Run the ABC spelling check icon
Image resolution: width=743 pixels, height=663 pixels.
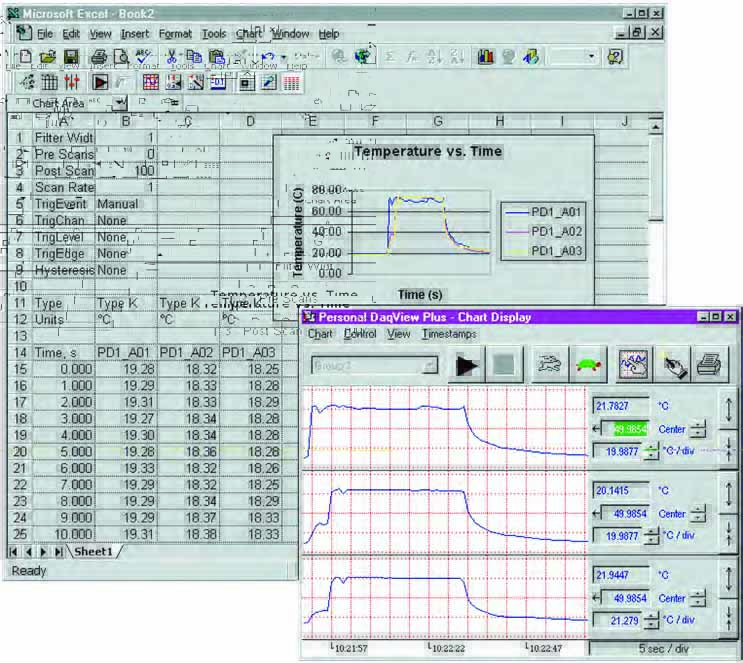[x=144, y=57]
